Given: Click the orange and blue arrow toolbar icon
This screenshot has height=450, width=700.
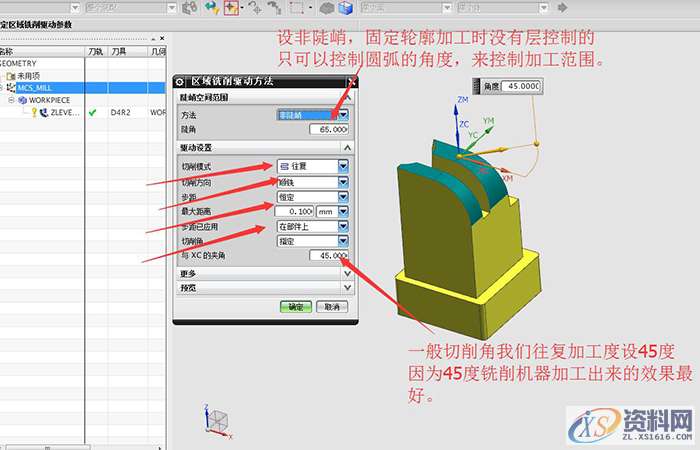Looking at the screenshot, I should [x=212, y=8].
